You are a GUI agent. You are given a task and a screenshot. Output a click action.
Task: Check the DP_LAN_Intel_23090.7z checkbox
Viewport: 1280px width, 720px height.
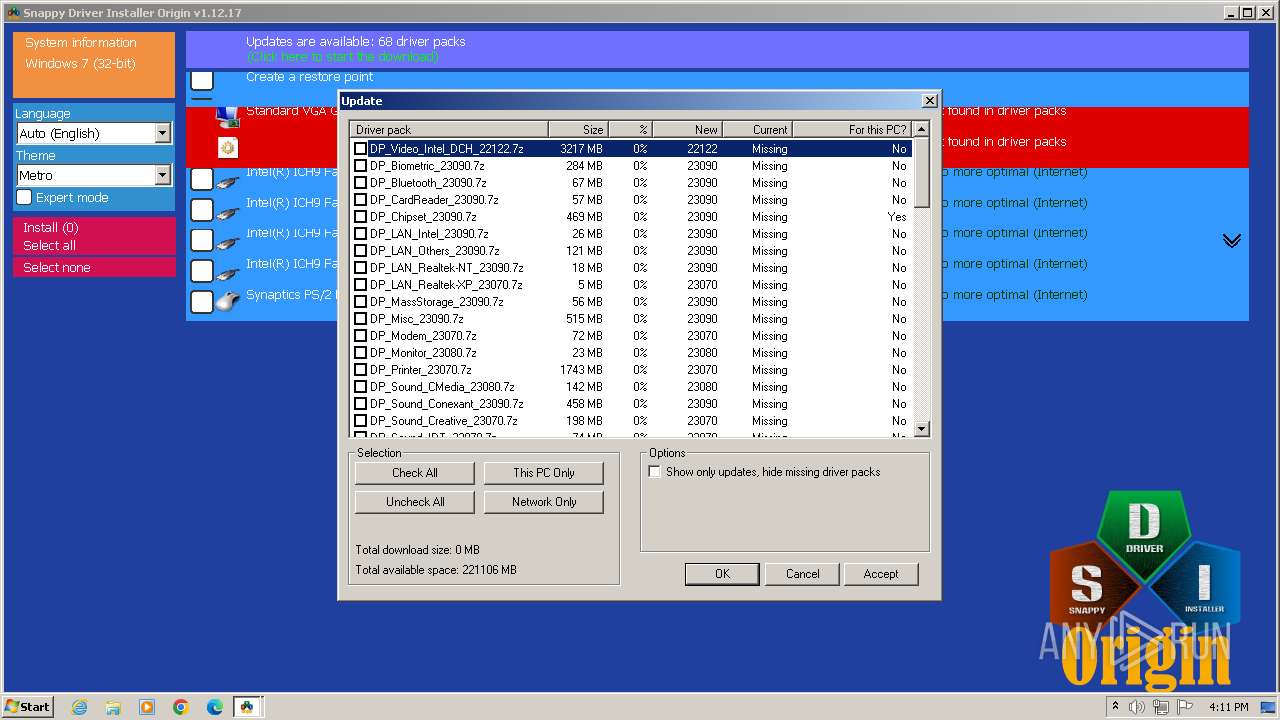coord(361,234)
